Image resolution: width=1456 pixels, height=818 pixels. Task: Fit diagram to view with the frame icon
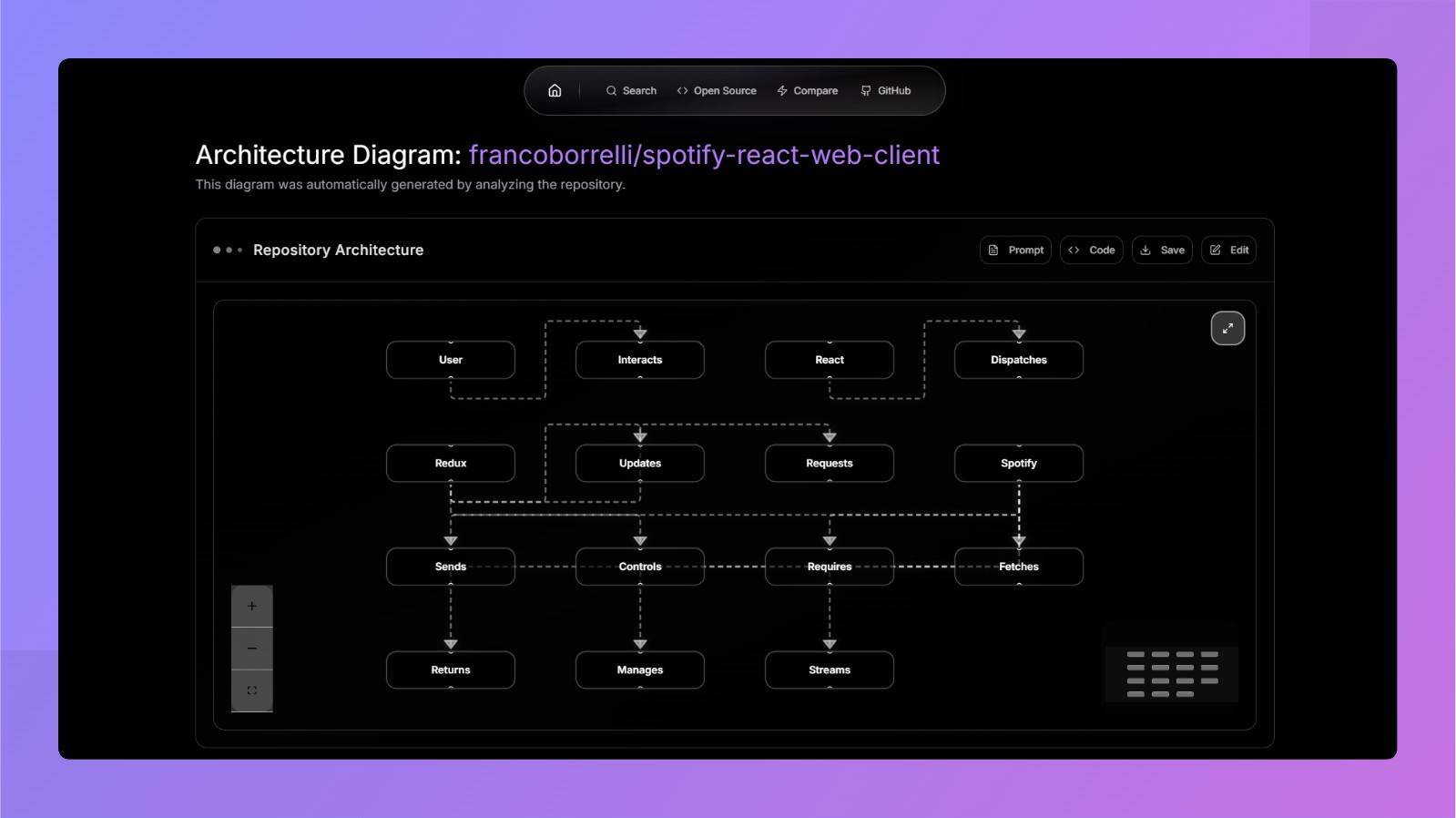(252, 690)
